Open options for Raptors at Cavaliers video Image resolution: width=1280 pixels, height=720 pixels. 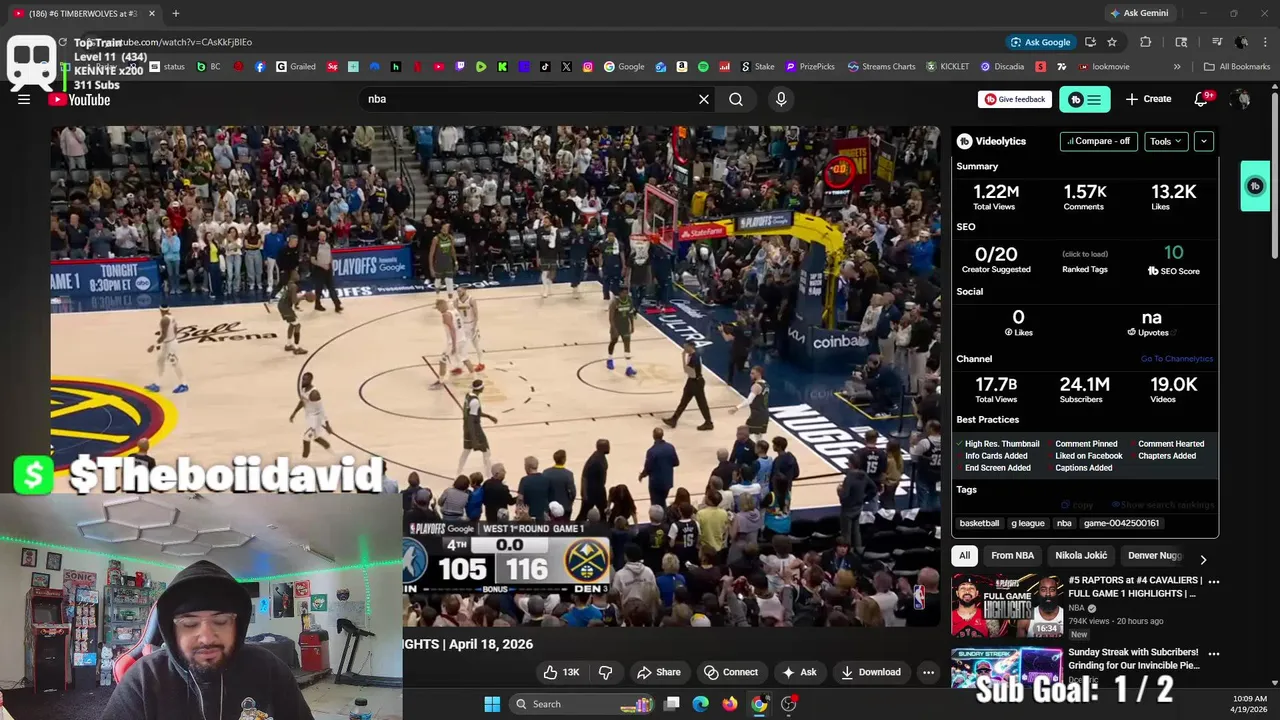pos(1214,581)
